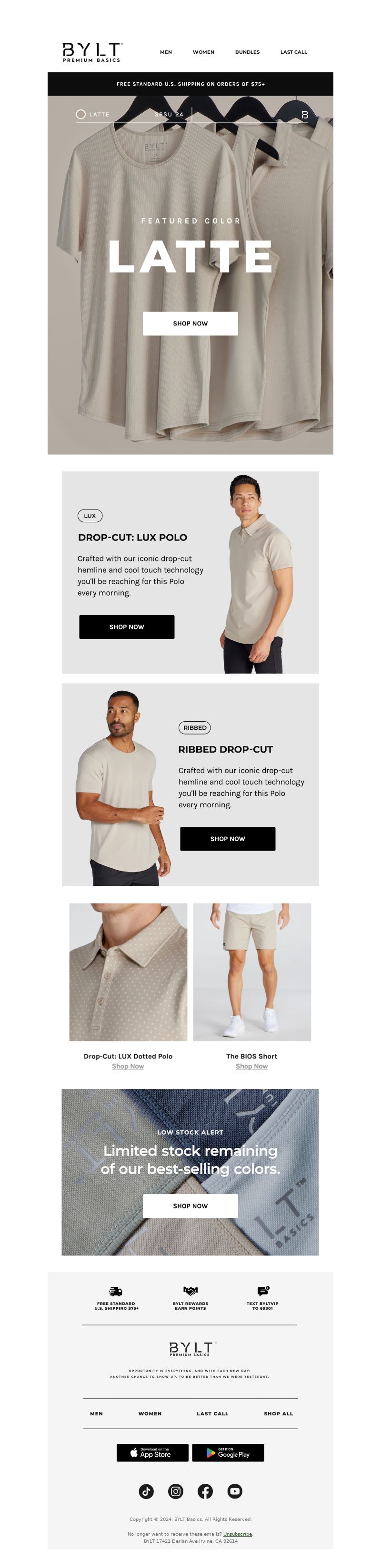Screen dimensions: 381x1568
Task: Select LAST CALL in top navigation
Action: point(294,52)
